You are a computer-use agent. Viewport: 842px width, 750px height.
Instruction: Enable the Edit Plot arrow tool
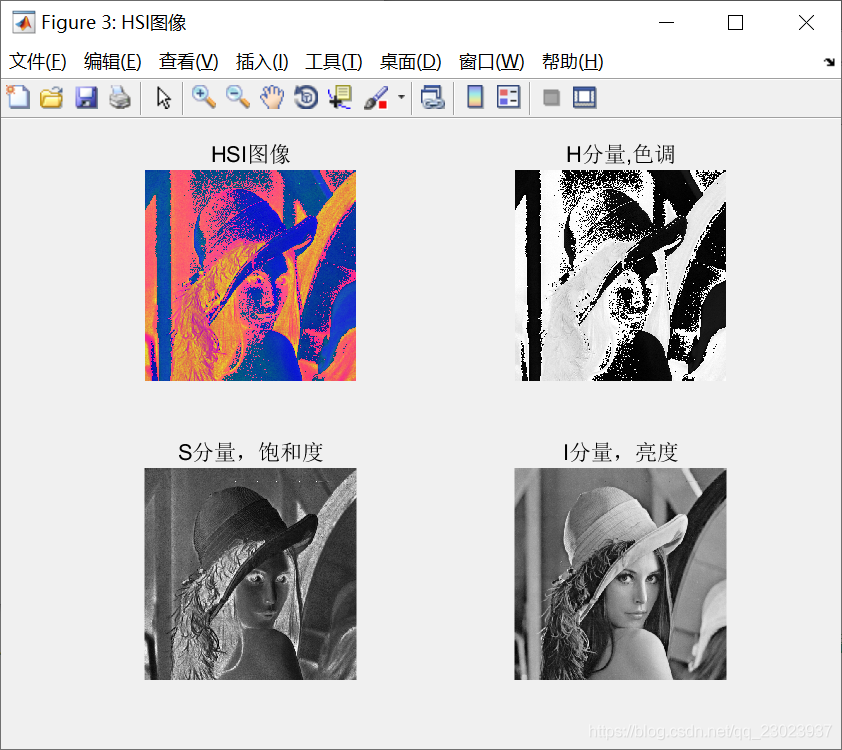click(163, 98)
